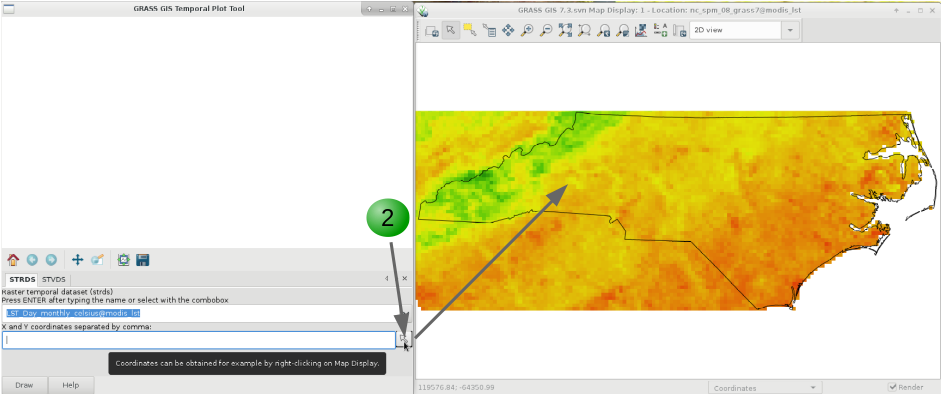The image size is (941, 394).
Task: Click the pick-coordinates-from-map button beside input
Action: click(404, 340)
